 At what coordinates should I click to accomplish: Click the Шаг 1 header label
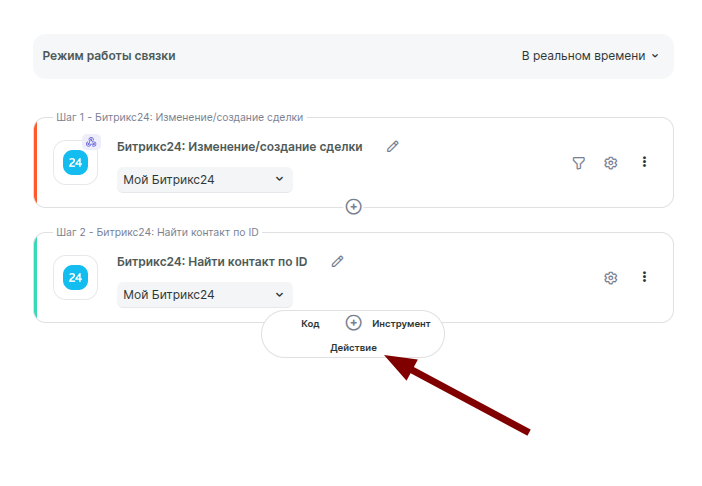pos(180,117)
